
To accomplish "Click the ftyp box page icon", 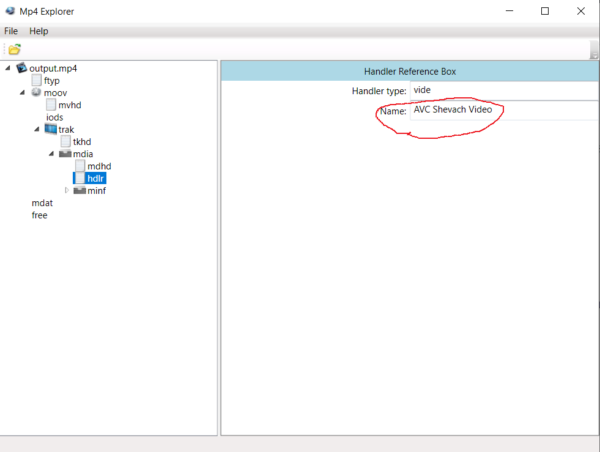I will tap(36, 80).
